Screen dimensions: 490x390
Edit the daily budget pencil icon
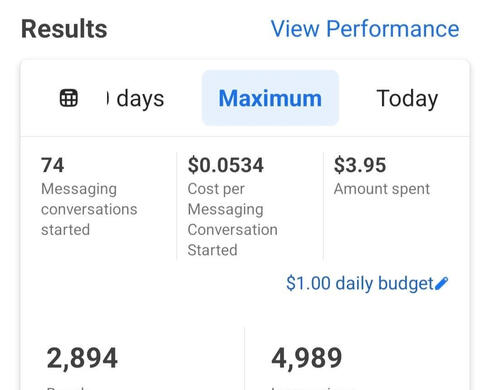point(442,284)
